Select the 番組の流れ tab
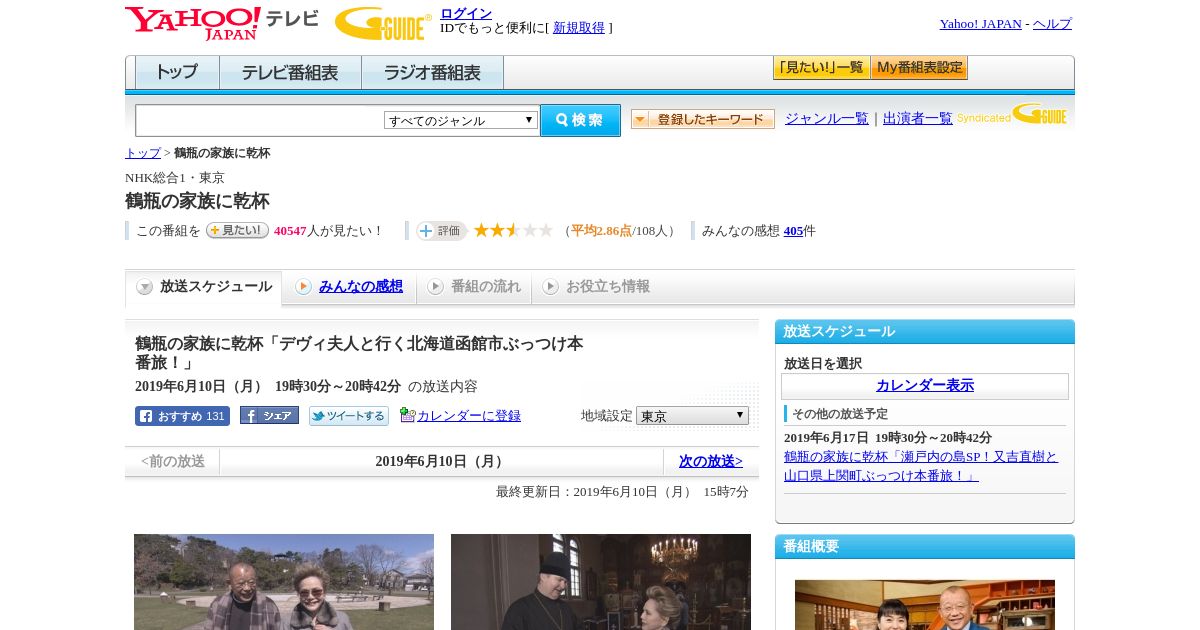1200x630 pixels. [474, 287]
